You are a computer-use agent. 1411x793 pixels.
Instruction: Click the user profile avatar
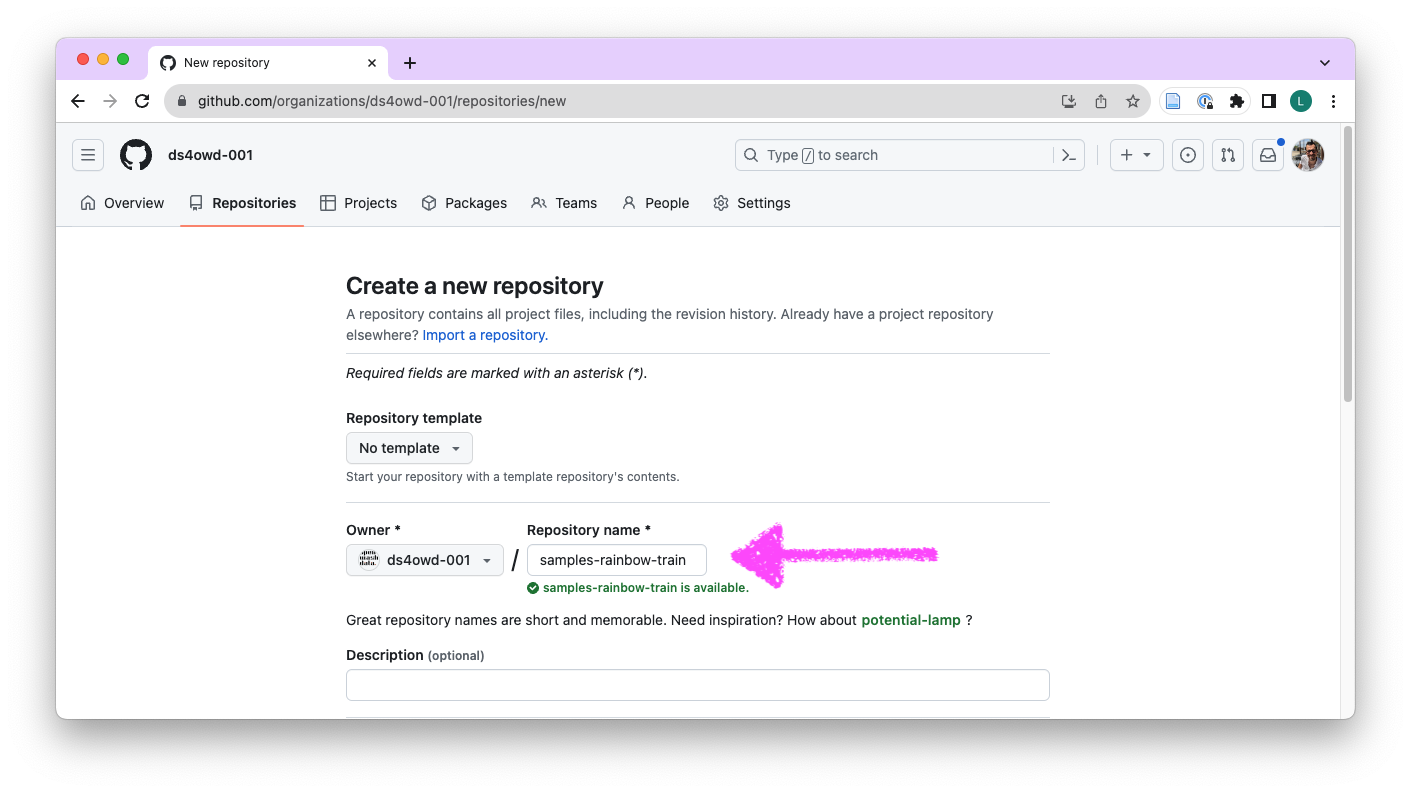click(1308, 155)
